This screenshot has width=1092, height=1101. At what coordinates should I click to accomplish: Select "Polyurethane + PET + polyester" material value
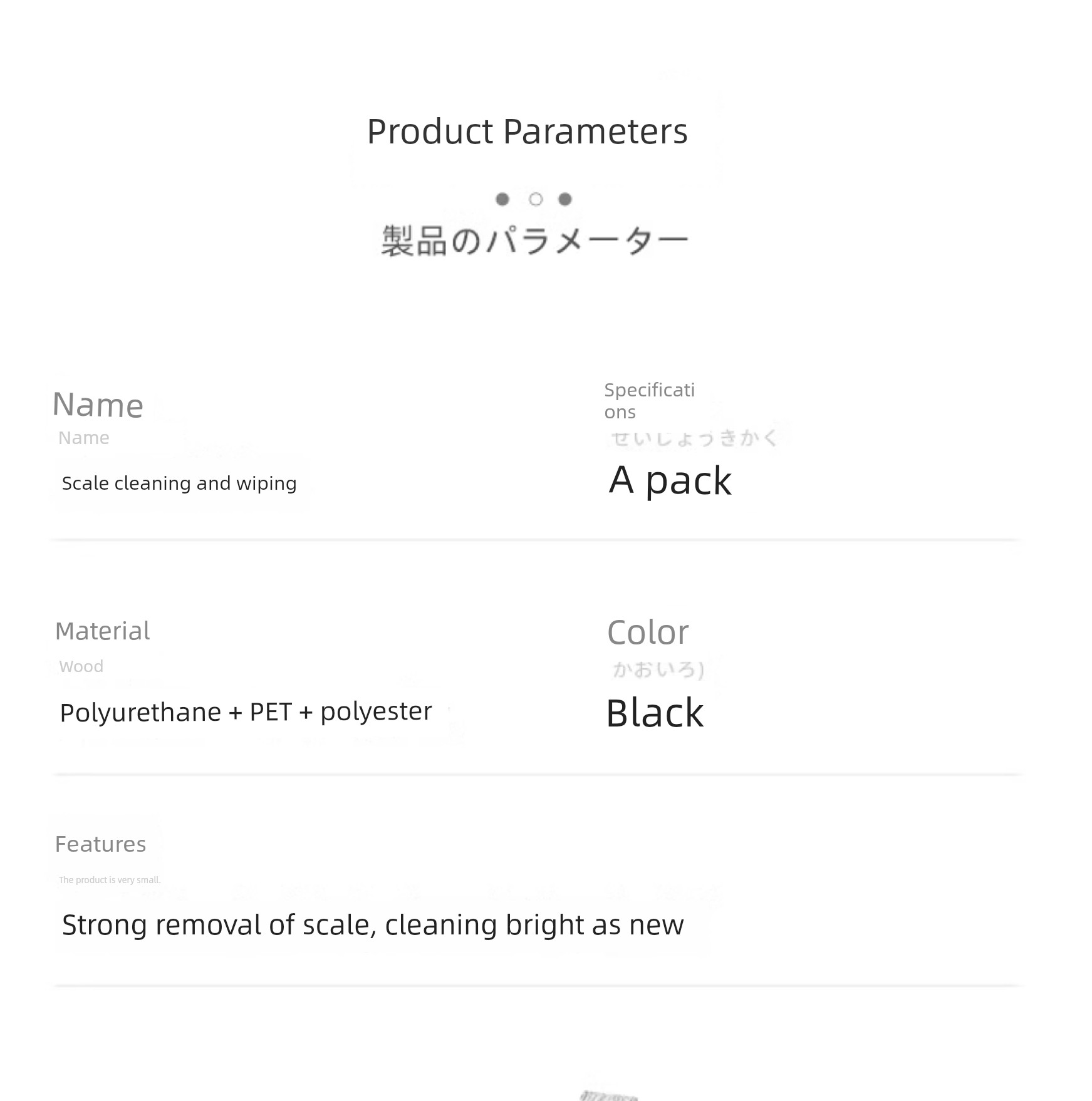246,712
